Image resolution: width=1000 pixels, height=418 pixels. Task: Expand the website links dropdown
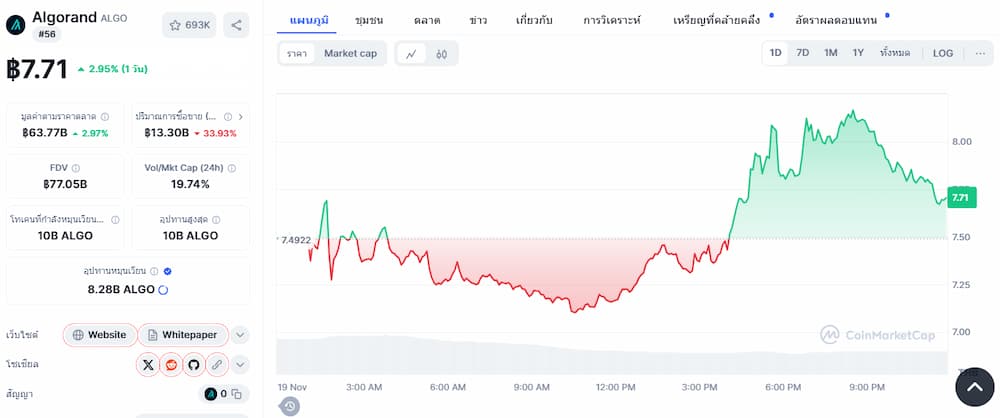point(240,334)
